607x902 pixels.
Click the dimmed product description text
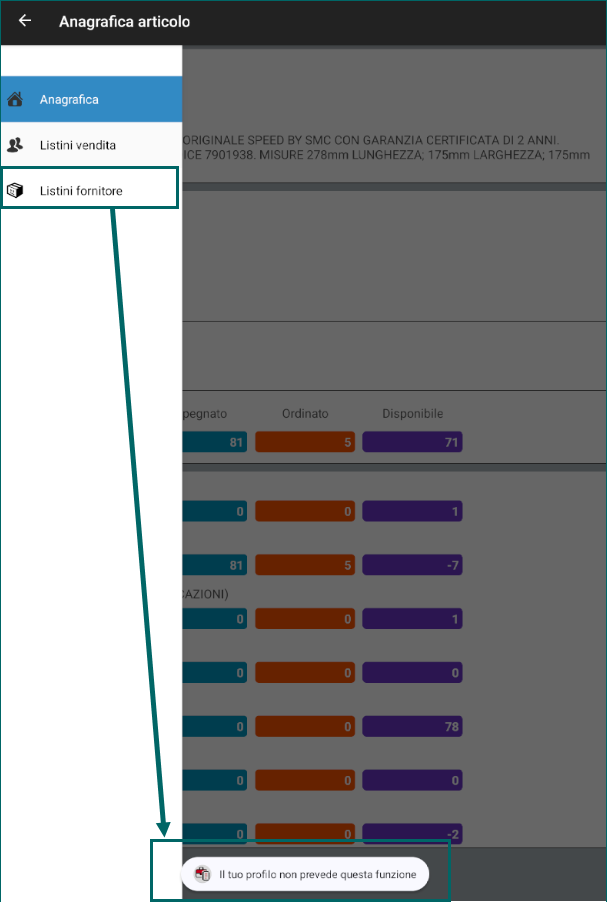point(386,147)
